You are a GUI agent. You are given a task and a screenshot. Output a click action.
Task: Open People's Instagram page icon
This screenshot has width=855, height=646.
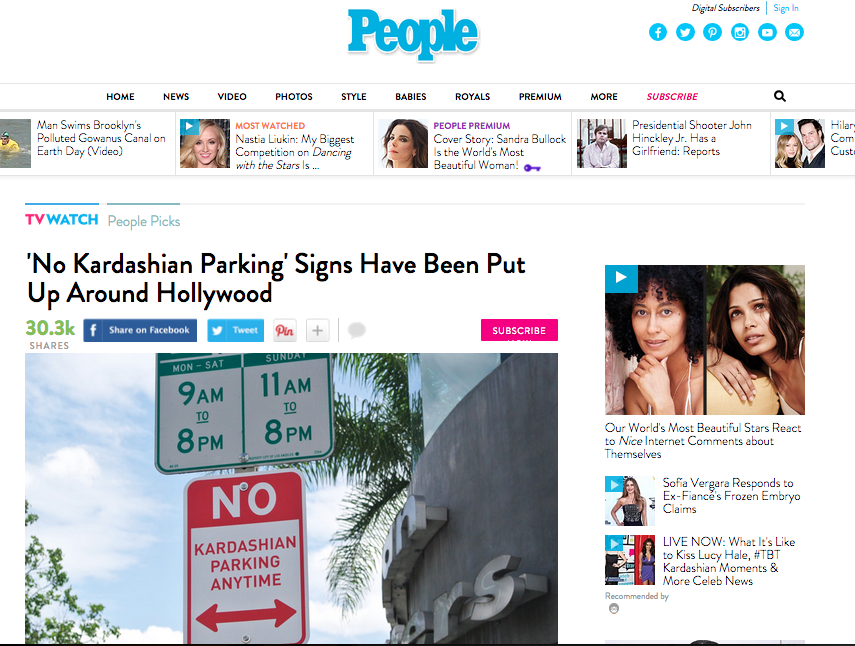tap(739, 32)
